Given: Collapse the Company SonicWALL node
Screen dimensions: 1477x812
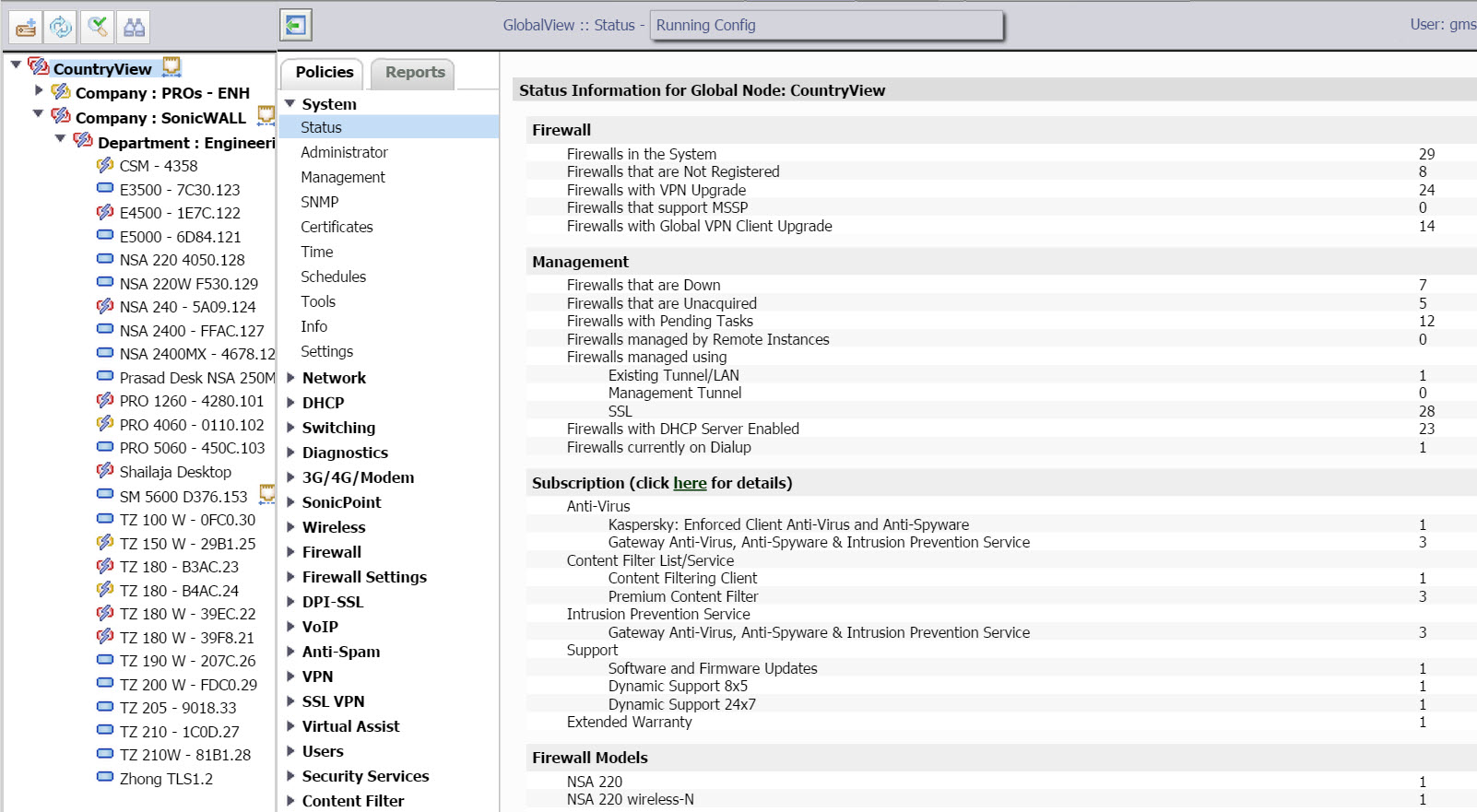Looking at the screenshot, I should 38,114.
